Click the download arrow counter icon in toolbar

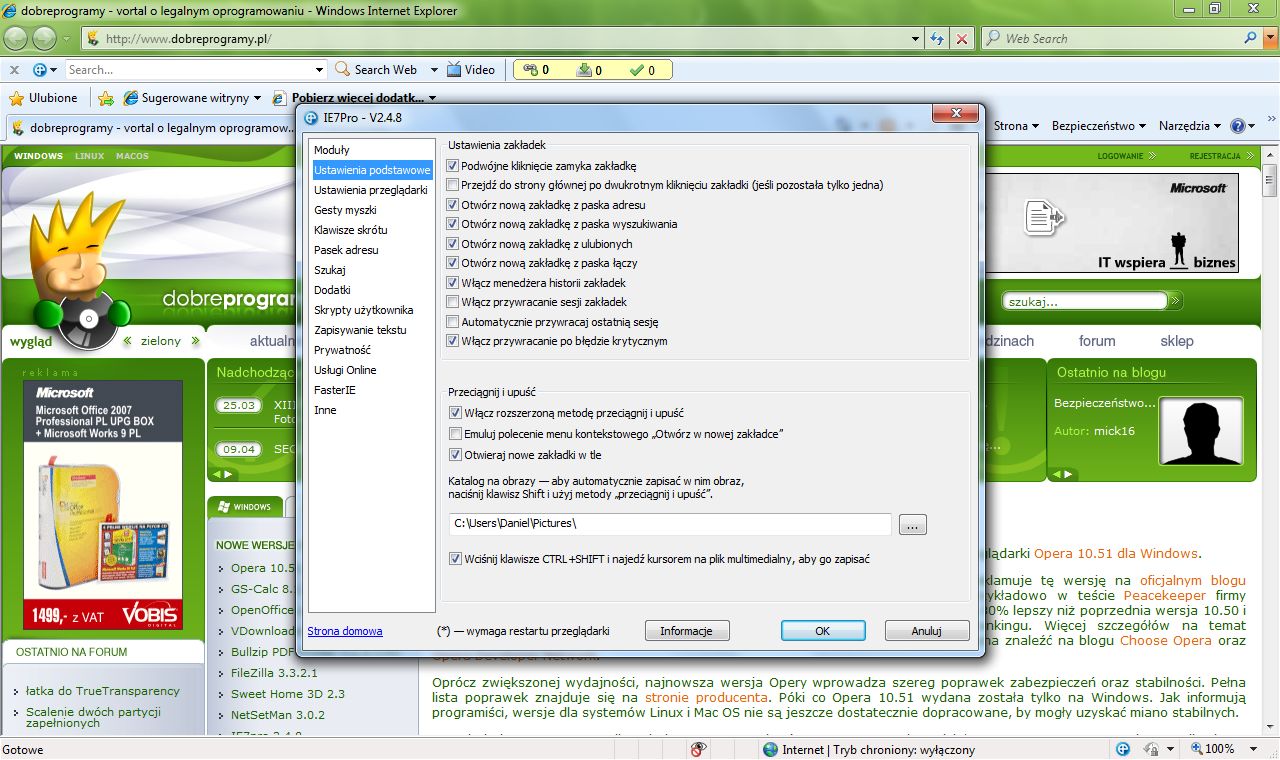pyautogui.click(x=584, y=70)
